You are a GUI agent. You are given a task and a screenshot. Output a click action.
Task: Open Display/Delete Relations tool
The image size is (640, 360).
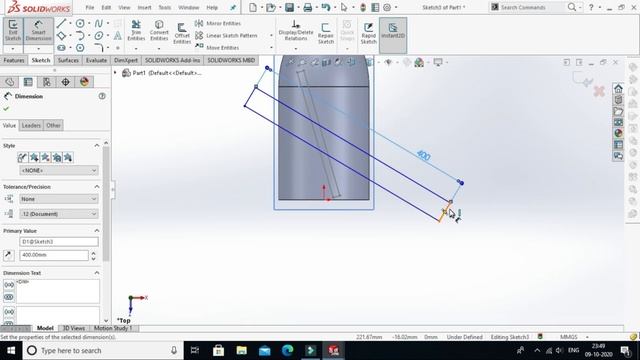click(296, 31)
